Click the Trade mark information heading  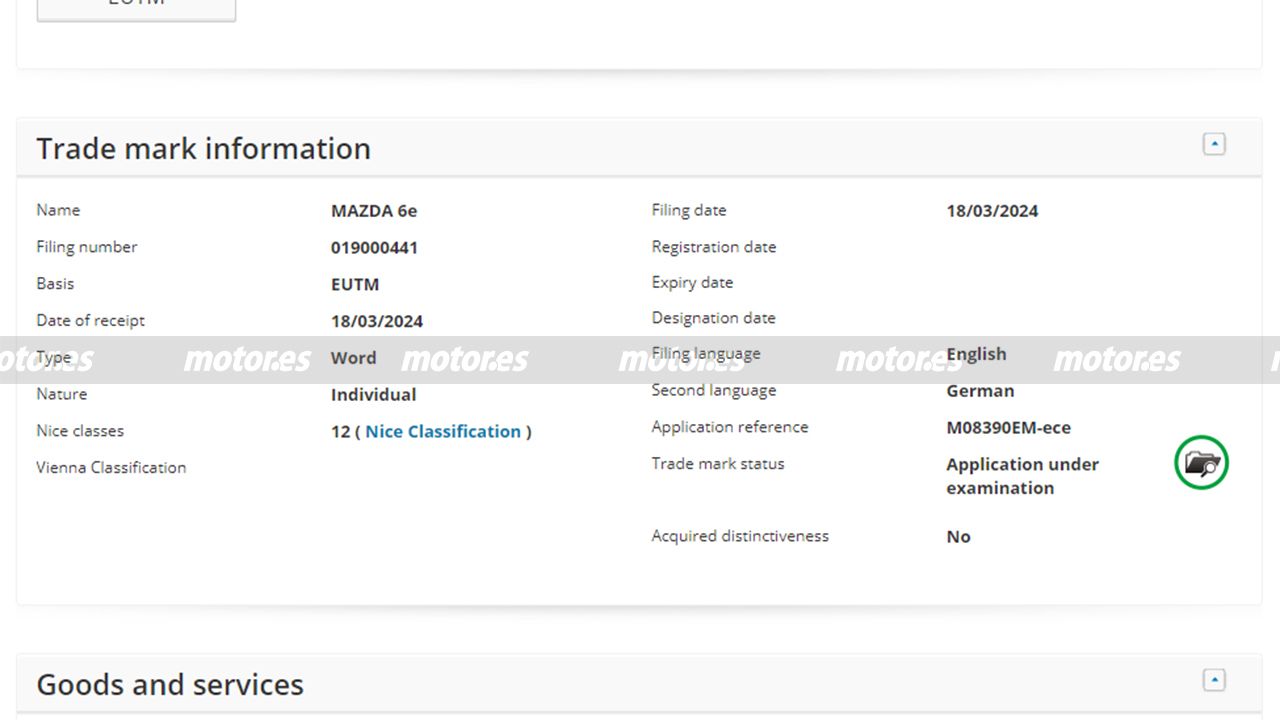(x=203, y=148)
